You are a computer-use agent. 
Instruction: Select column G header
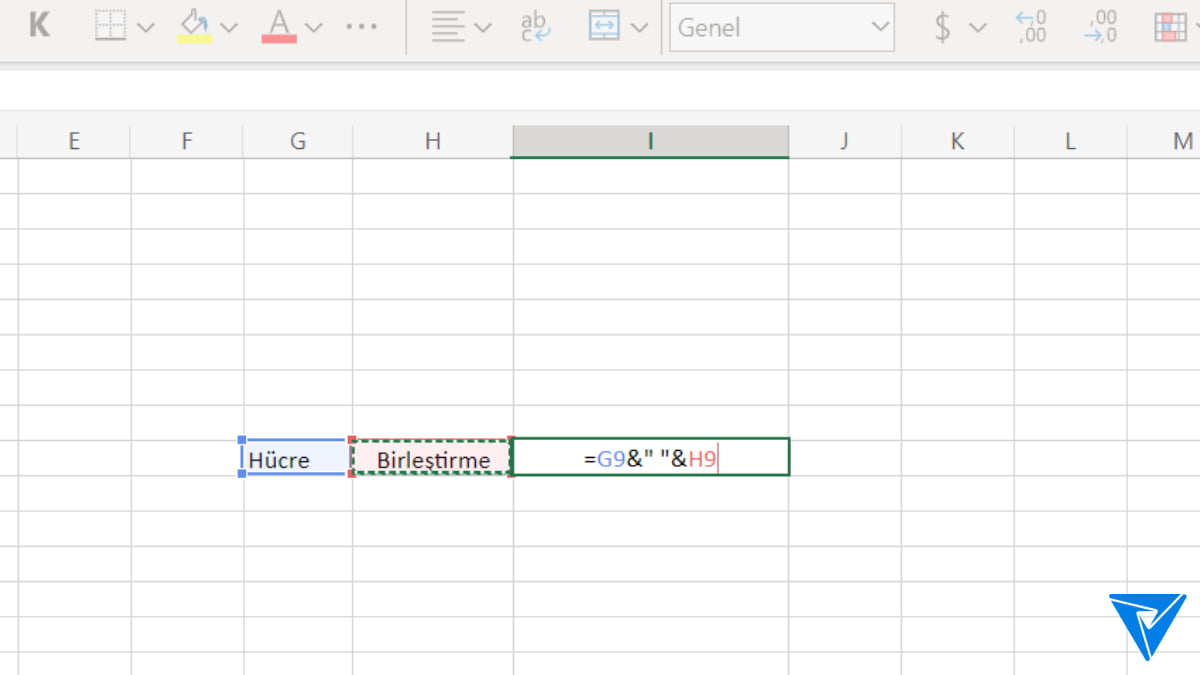point(297,141)
